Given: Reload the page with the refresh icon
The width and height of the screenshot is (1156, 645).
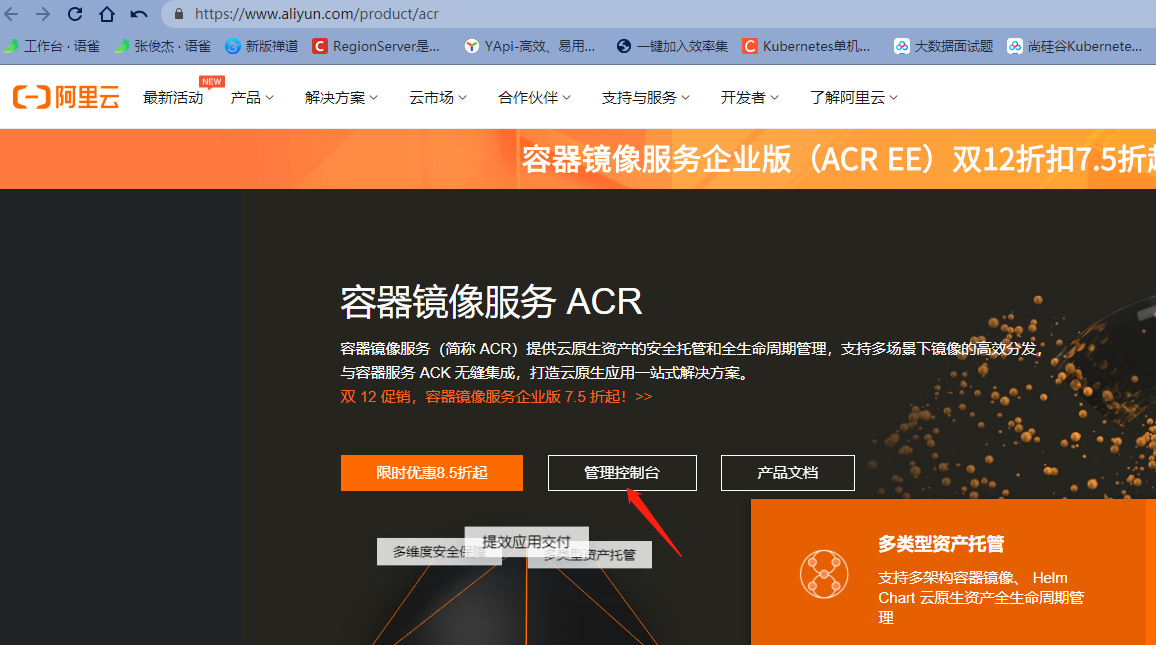Looking at the screenshot, I should tap(74, 14).
